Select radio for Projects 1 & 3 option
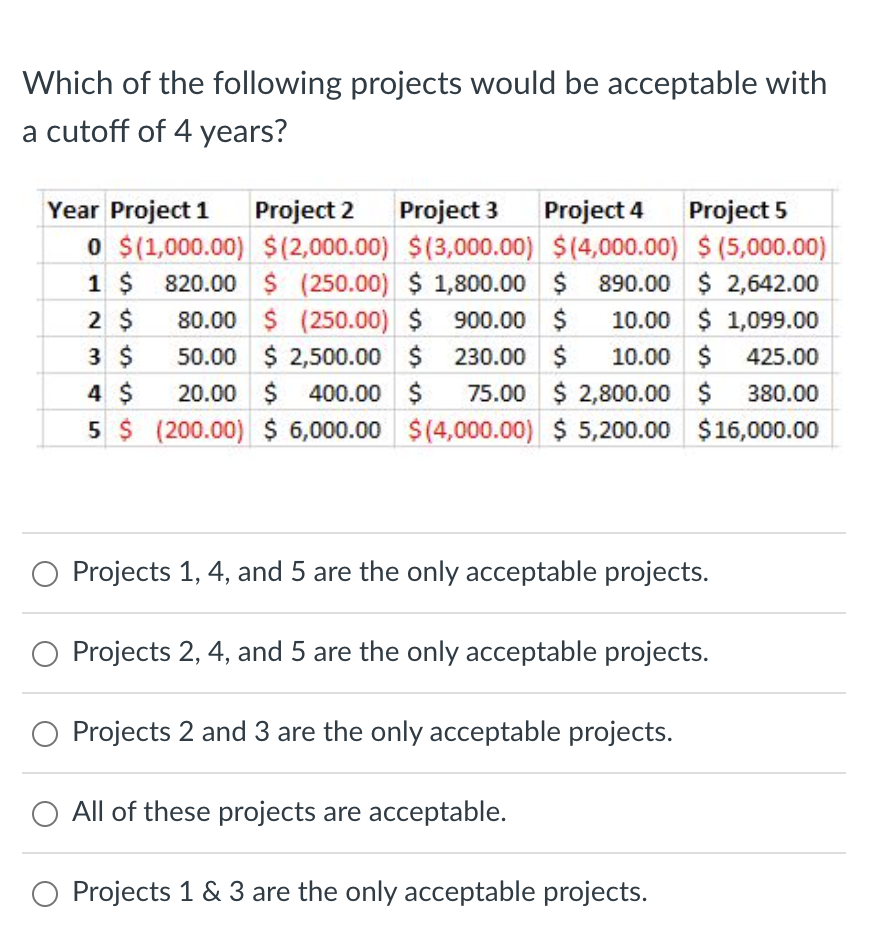This screenshot has width=872, height=936. click(x=44, y=893)
